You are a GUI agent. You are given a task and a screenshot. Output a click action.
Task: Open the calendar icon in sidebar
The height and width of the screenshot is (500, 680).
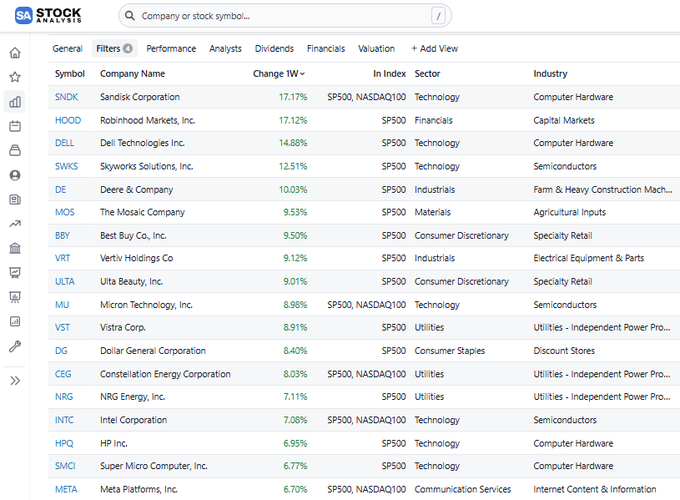[15, 126]
